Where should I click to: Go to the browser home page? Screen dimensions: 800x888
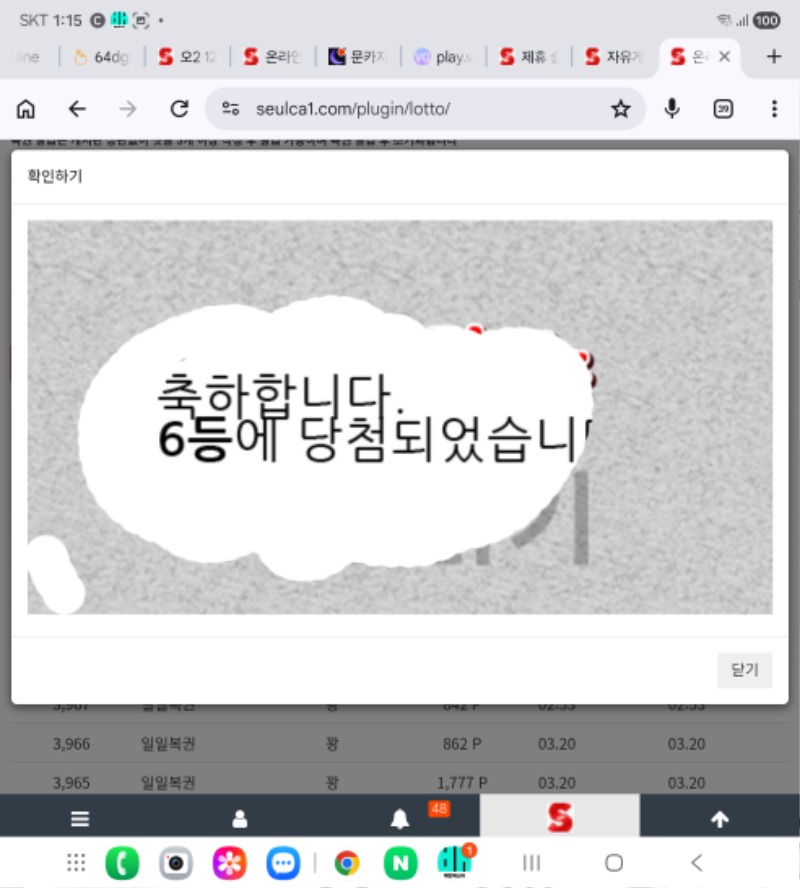[26, 109]
